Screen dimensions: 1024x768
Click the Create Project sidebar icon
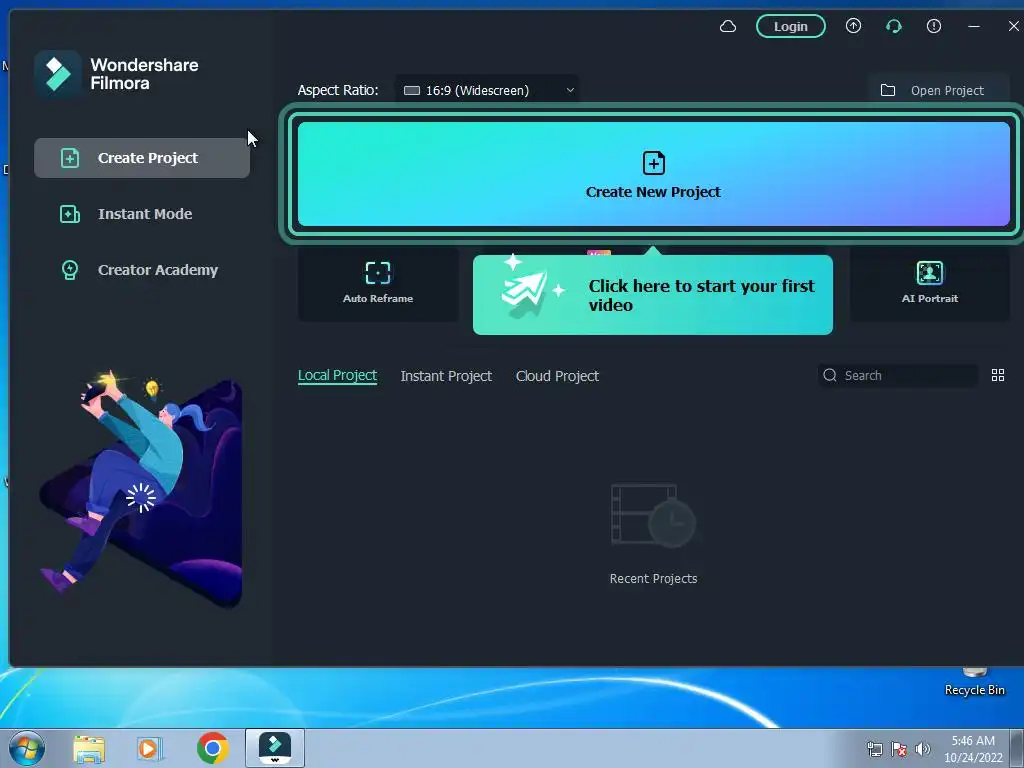tap(69, 158)
